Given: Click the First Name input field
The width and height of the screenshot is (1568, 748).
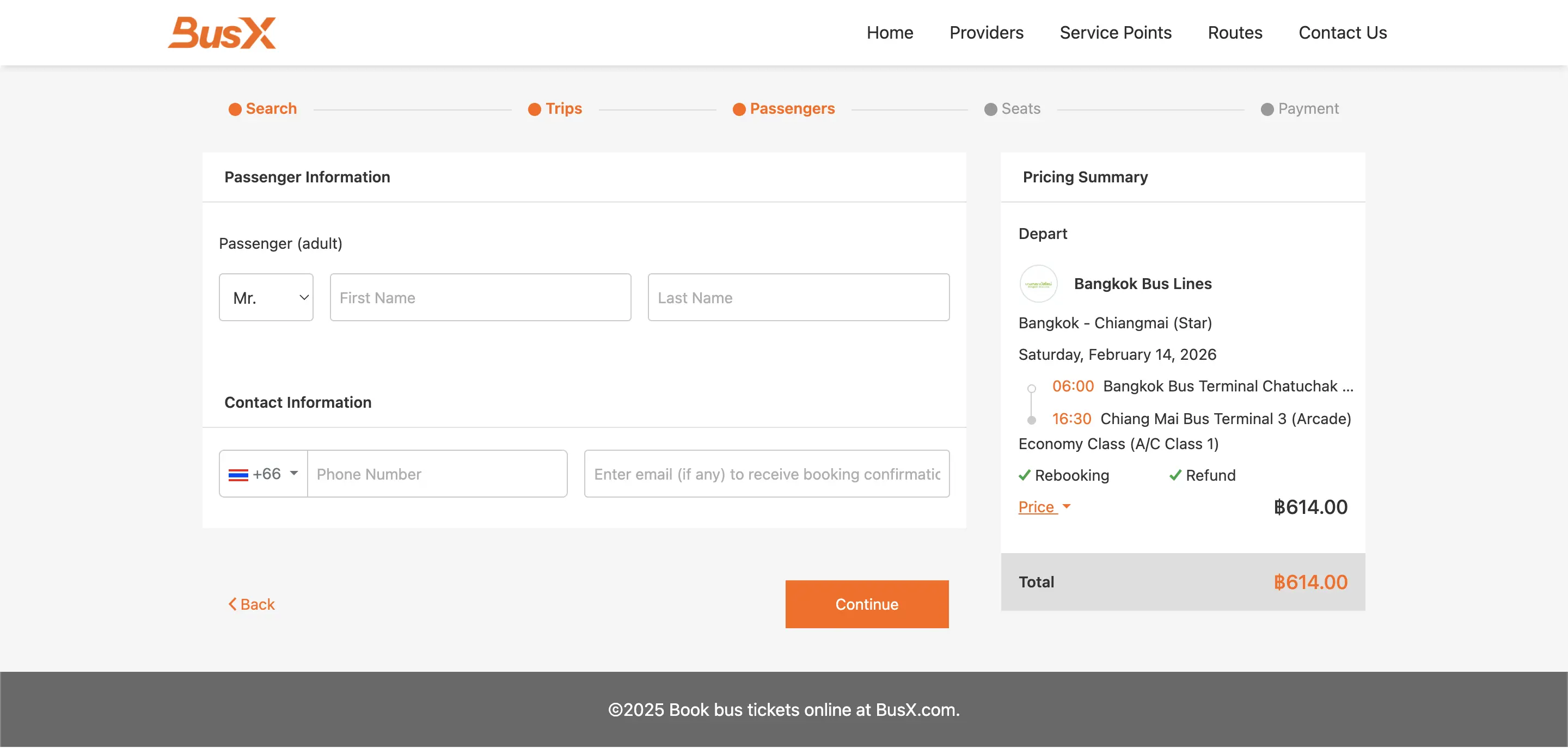Looking at the screenshot, I should 480,297.
